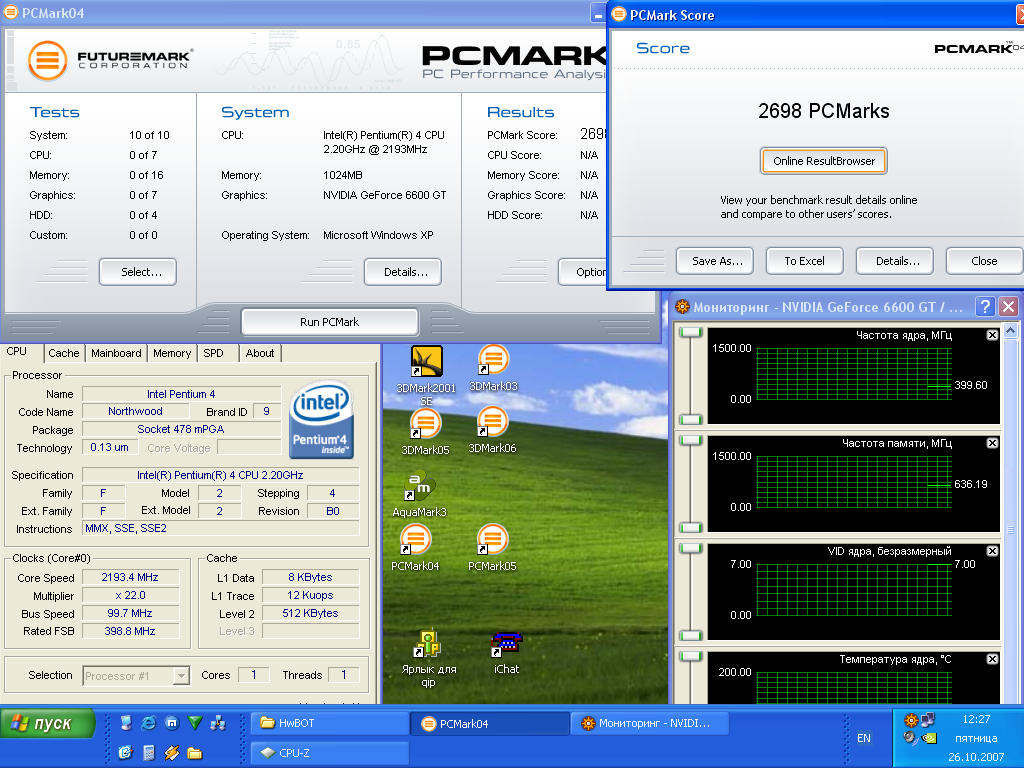Open the AquaMark3 desktop shortcut
This screenshot has height=768, width=1024.
coord(419,494)
